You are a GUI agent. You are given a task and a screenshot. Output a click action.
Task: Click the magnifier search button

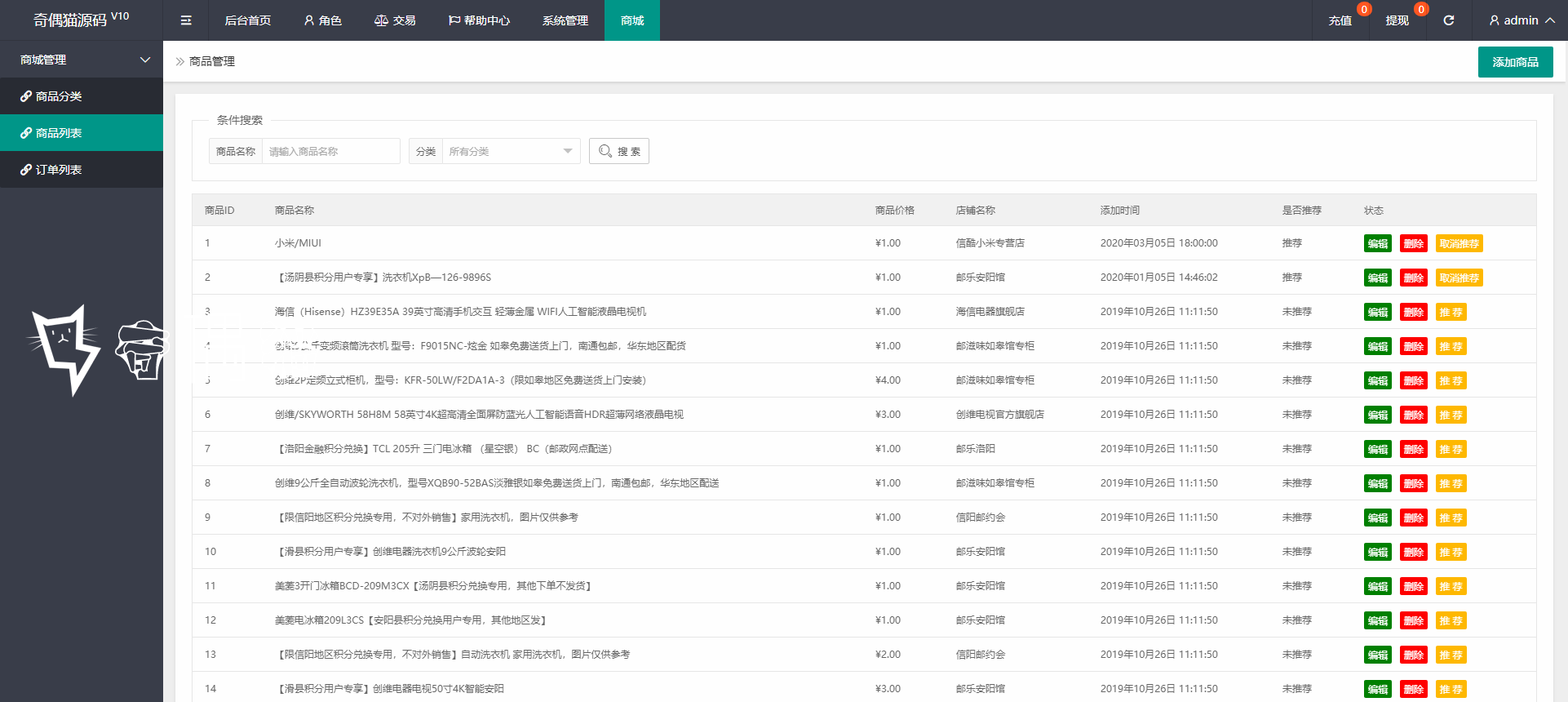click(619, 151)
